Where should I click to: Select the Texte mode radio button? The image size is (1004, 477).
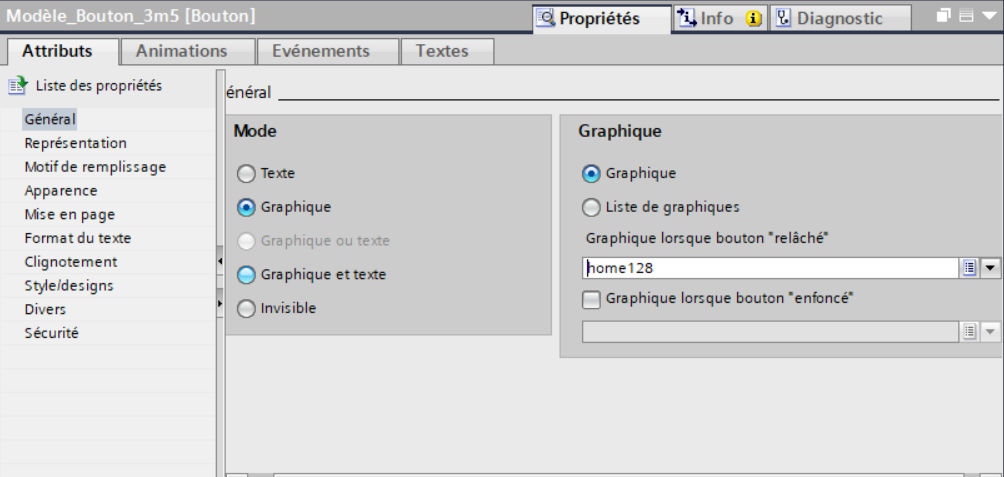(246, 173)
